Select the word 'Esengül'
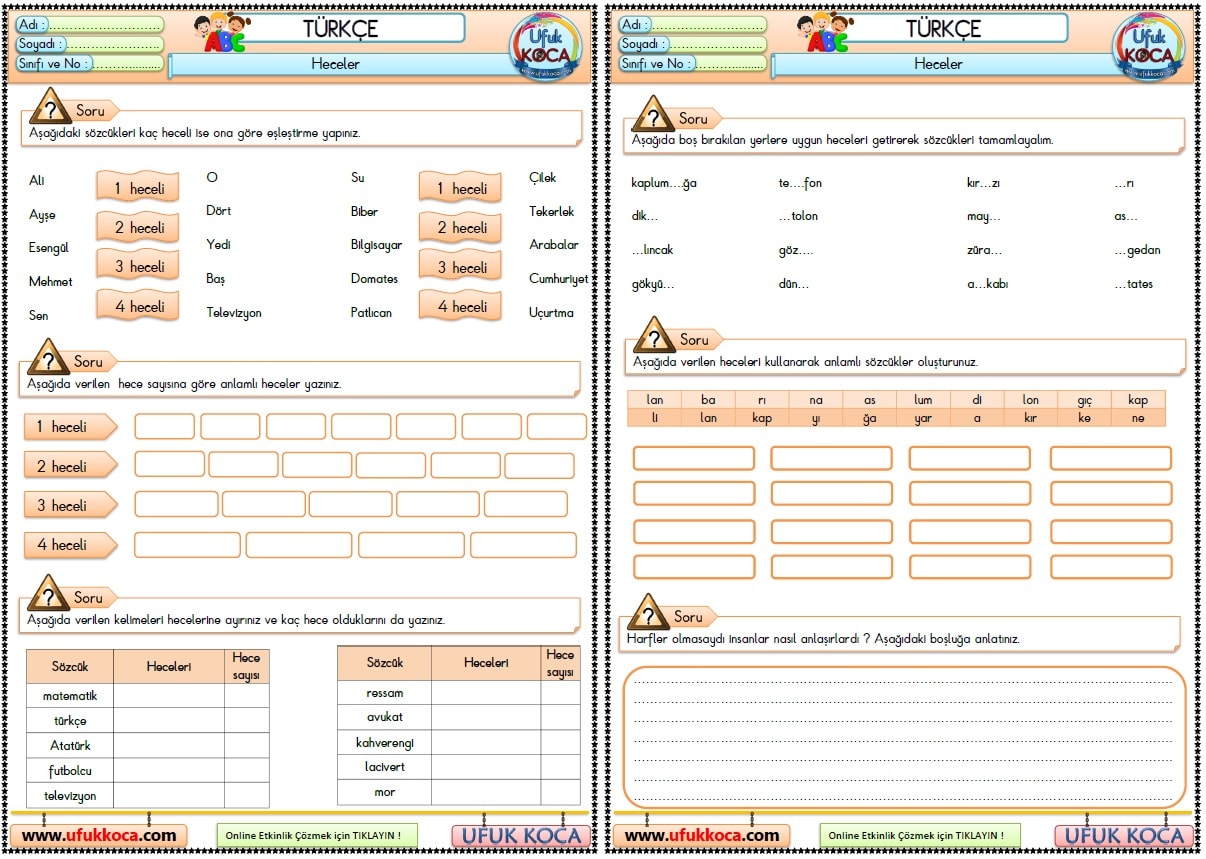The width and height of the screenshot is (1206, 859). (49, 248)
